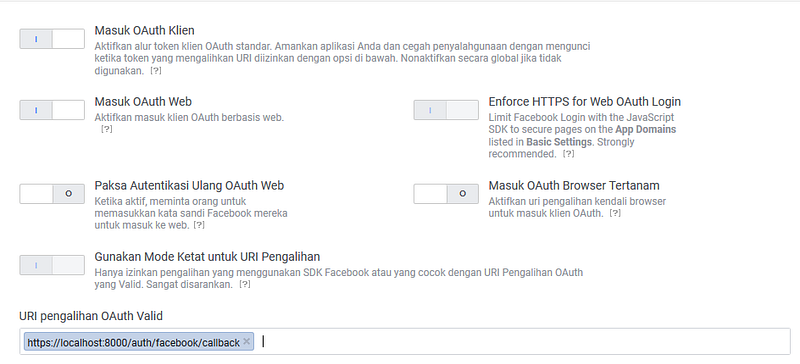This screenshot has width=800, height=364.
Task: Toggle Gunakan Mode Ketat untuk URI Pengalihan
Action: pos(52,265)
